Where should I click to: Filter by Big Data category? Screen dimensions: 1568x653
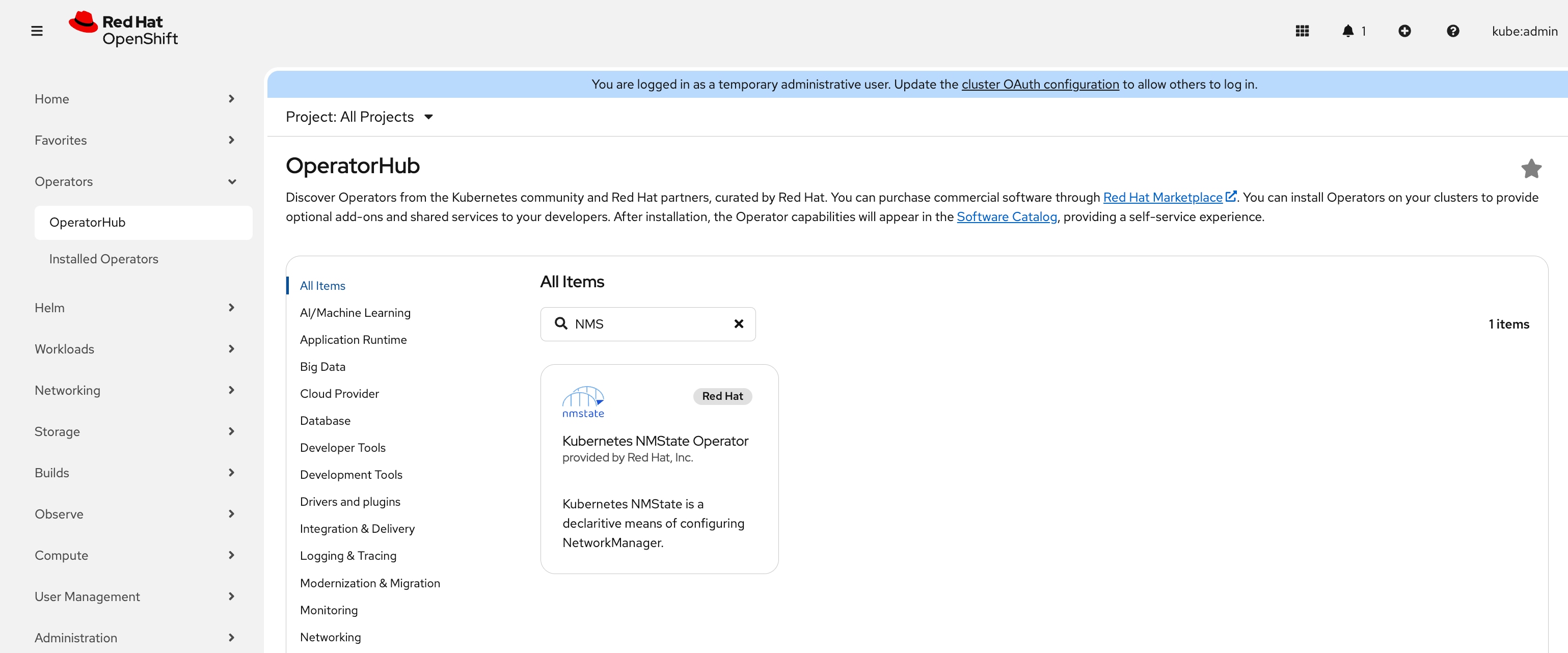click(322, 366)
